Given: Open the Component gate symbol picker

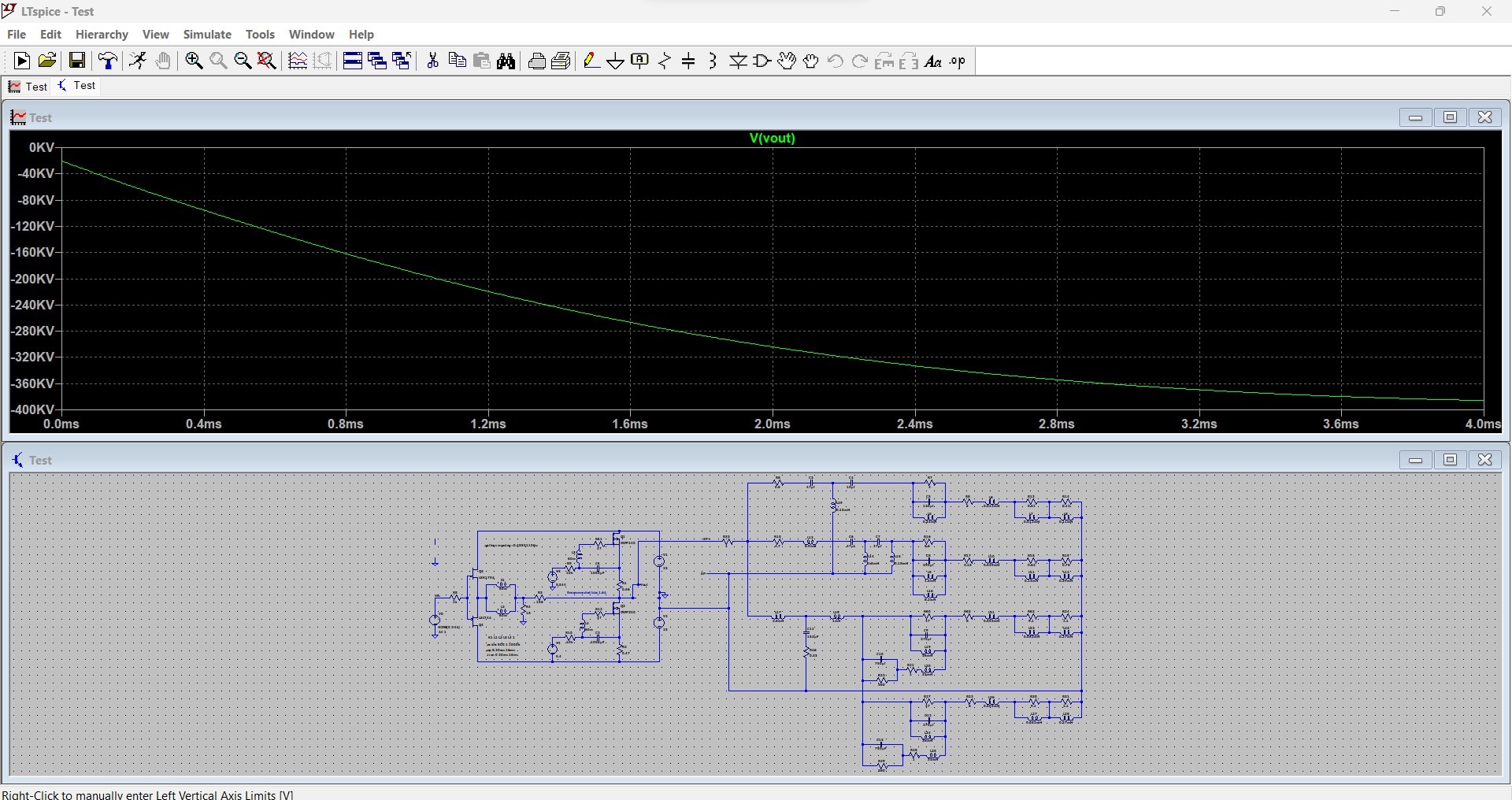Looking at the screenshot, I should tap(762, 61).
